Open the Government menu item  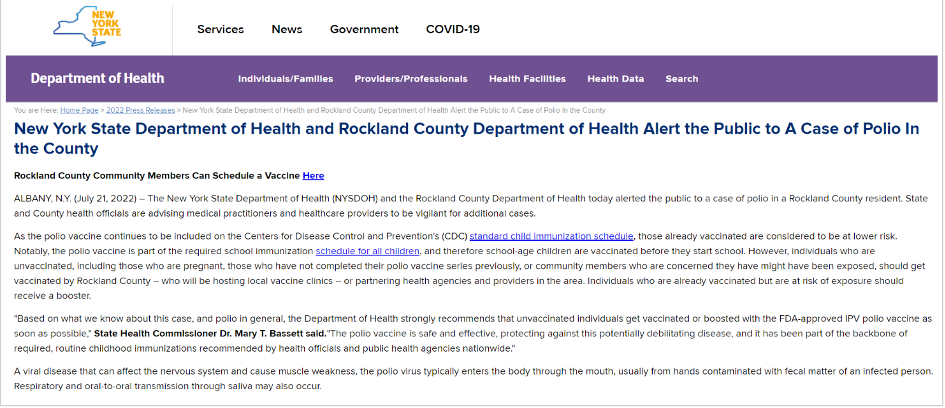(x=364, y=29)
